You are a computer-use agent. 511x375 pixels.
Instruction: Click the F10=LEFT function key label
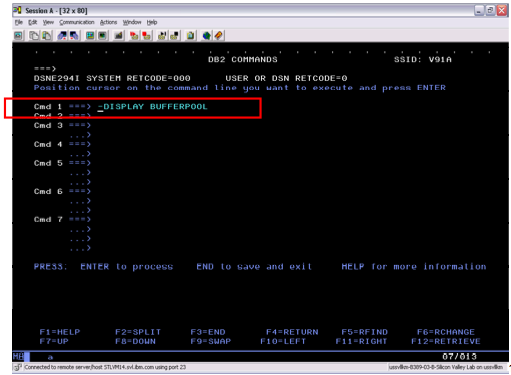click(x=283, y=341)
